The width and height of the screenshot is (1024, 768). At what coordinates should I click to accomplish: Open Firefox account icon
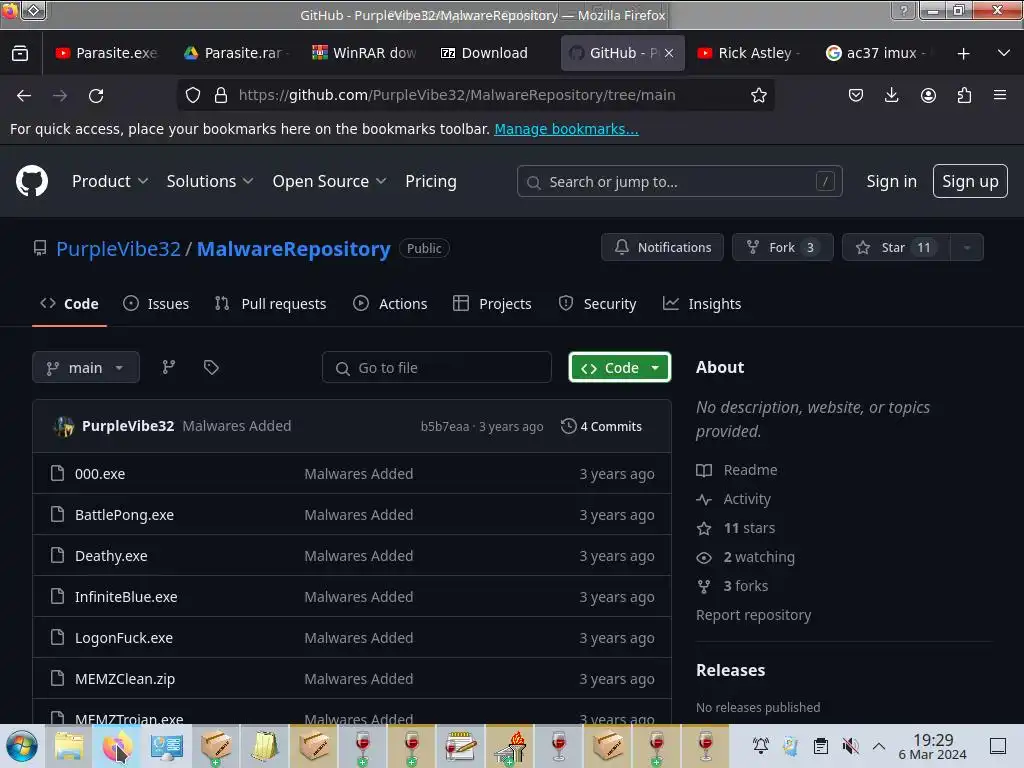tap(928, 95)
